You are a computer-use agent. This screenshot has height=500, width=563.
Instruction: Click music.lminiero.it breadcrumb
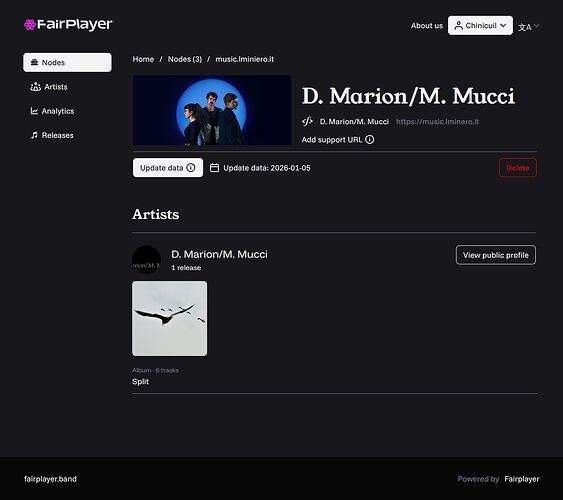[245, 59]
